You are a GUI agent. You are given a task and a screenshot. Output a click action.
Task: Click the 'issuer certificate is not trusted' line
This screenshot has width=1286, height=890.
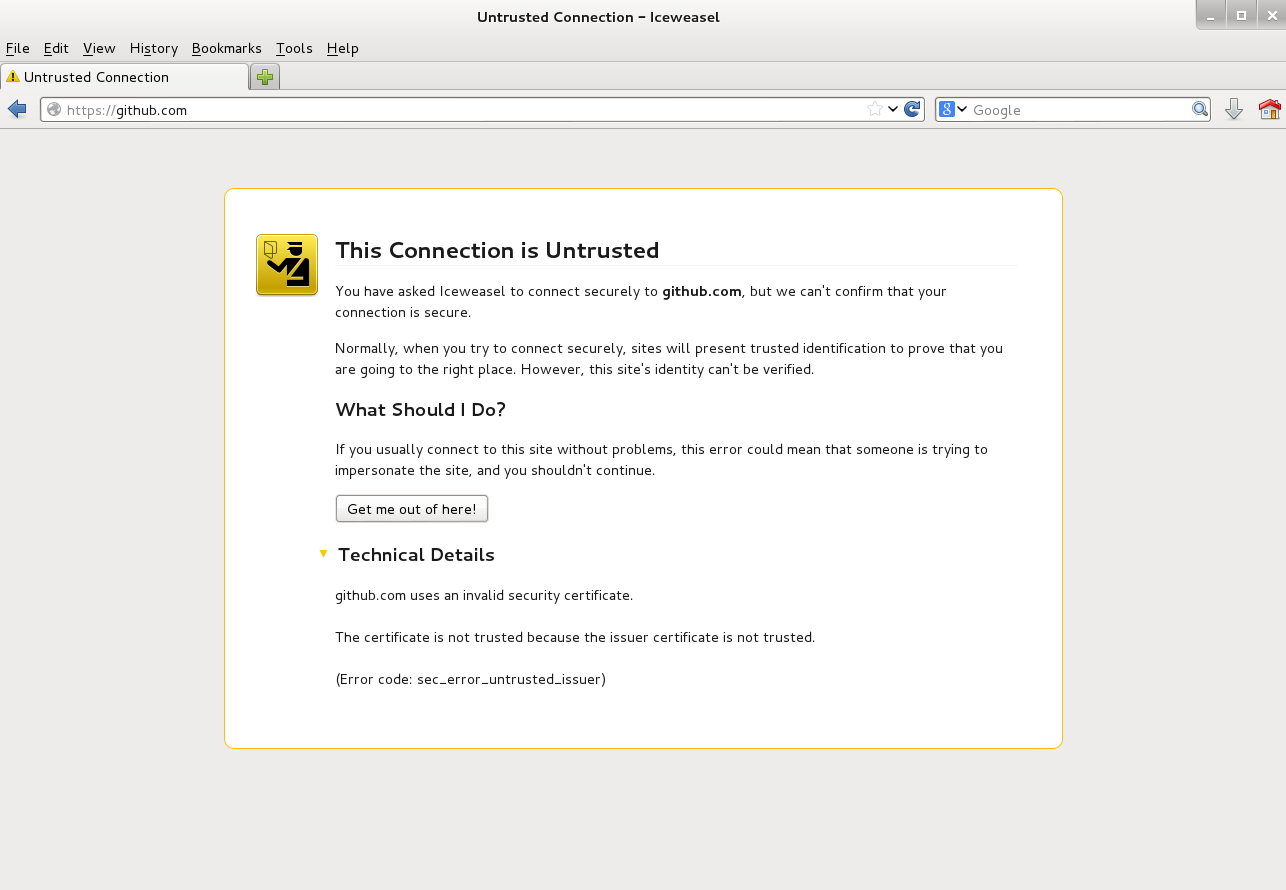pyautogui.click(x=575, y=638)
